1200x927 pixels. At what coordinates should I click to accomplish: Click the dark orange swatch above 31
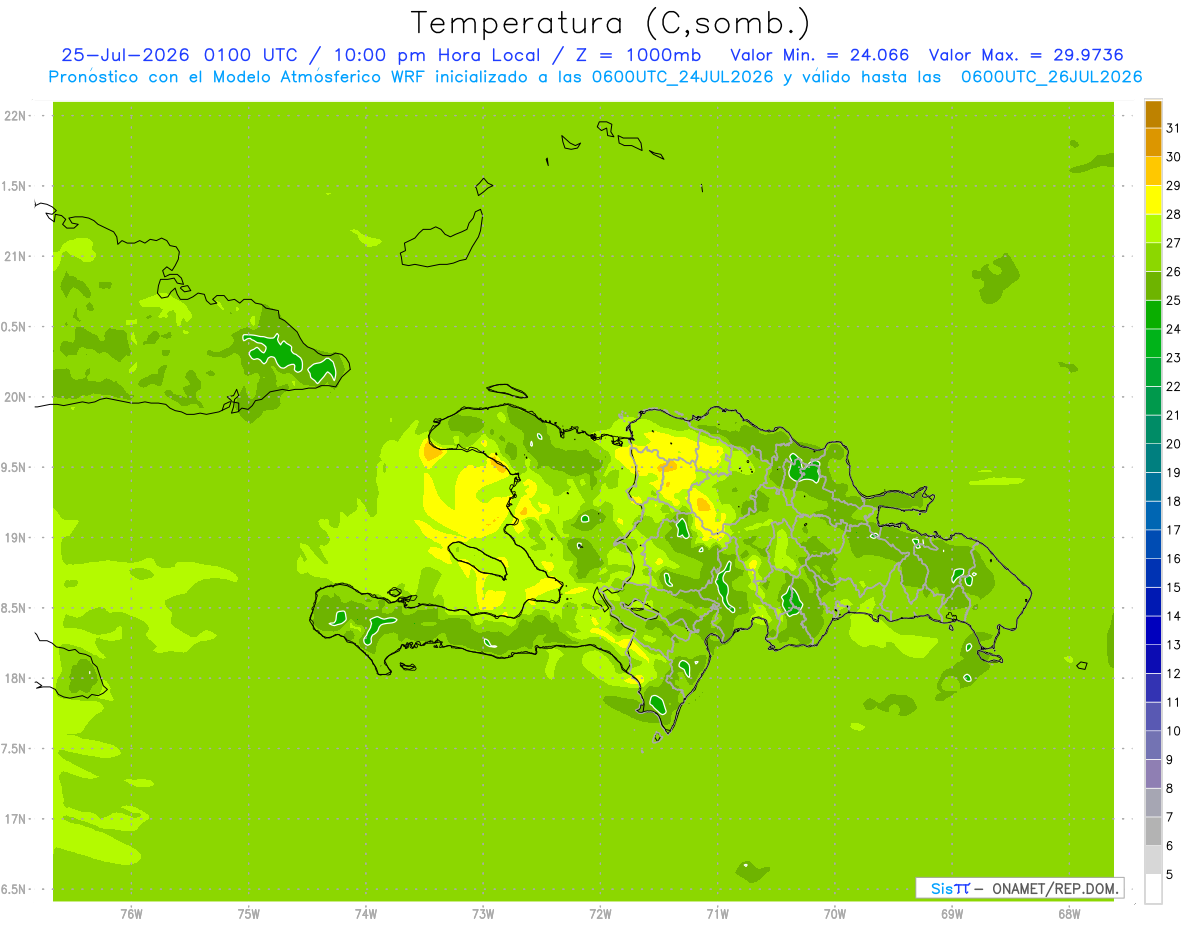click(1153, 114)
